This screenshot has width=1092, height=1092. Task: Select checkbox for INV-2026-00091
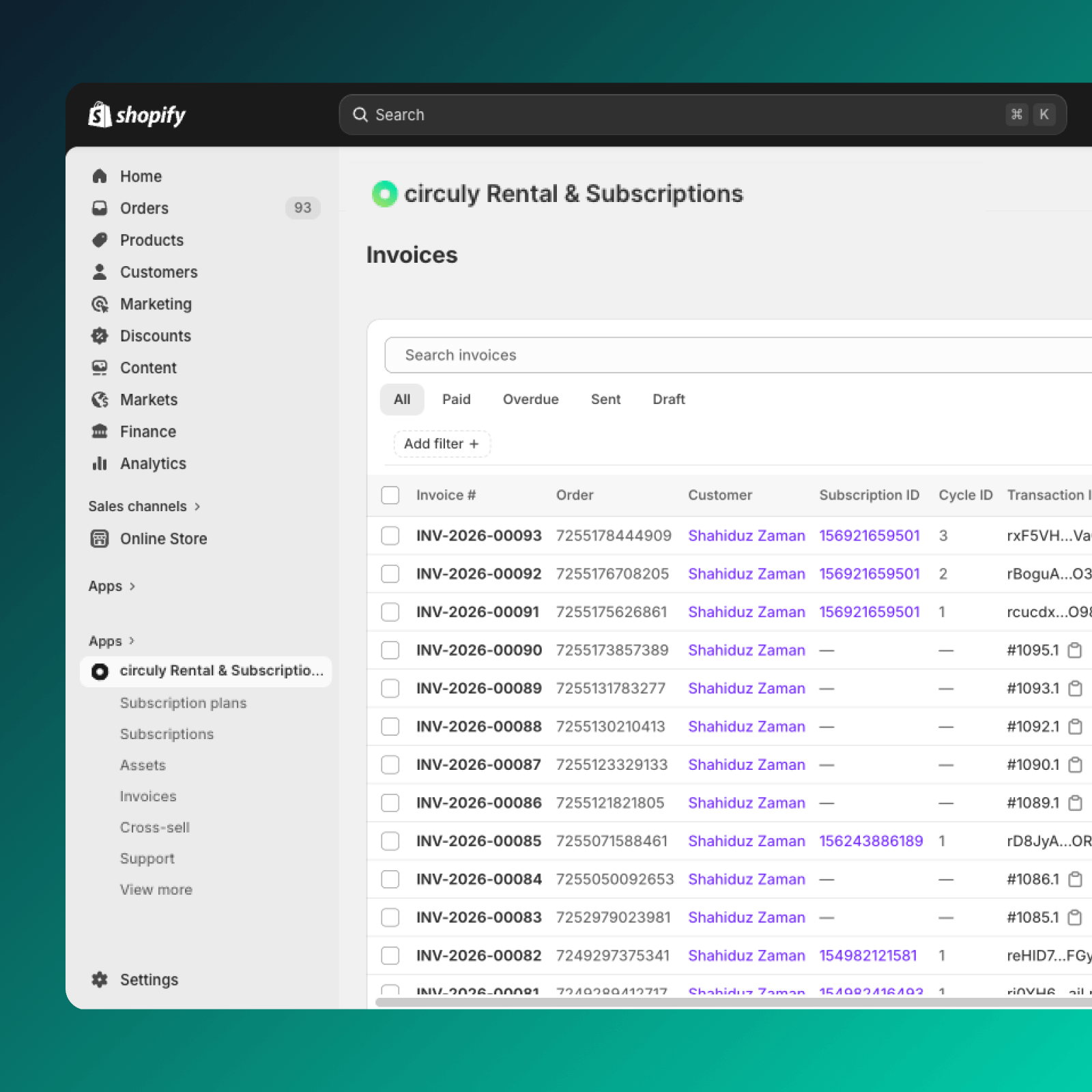390,612
